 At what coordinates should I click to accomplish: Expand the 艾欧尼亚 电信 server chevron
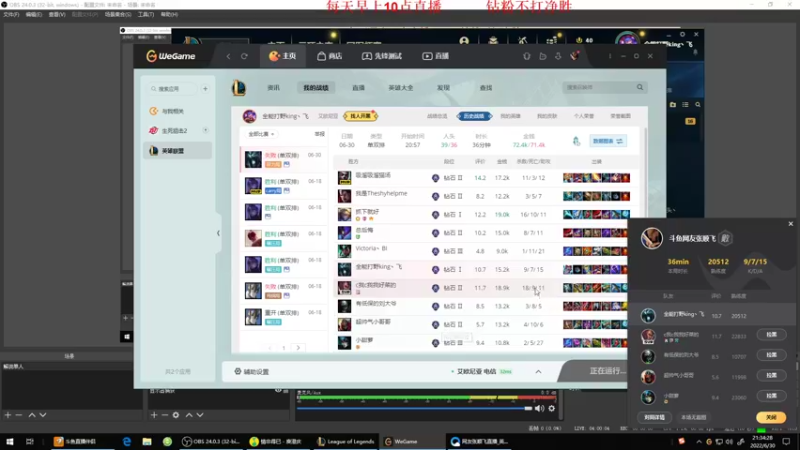tap(538, 371)
